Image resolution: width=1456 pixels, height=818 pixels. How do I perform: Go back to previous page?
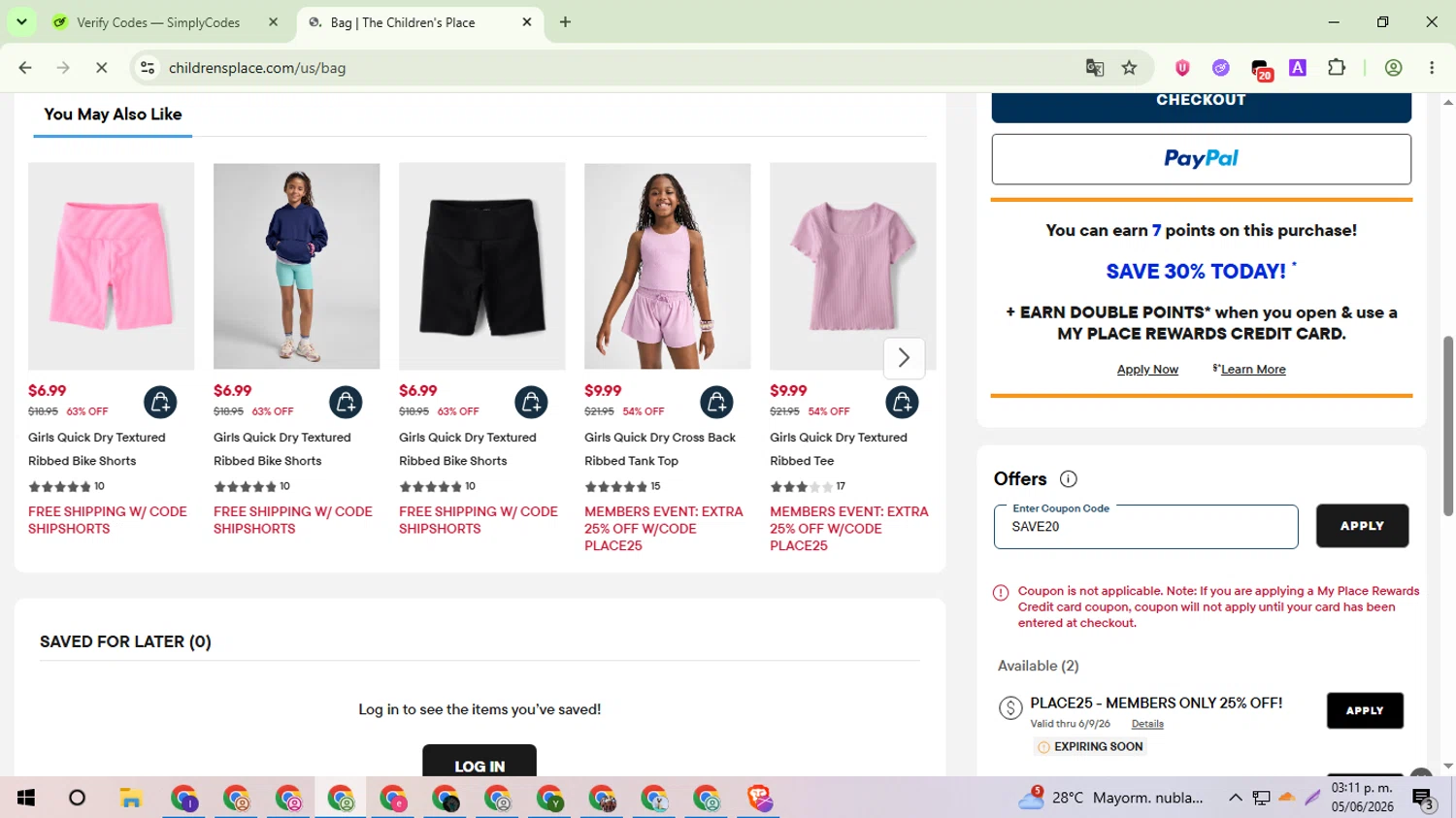(25, 68)
